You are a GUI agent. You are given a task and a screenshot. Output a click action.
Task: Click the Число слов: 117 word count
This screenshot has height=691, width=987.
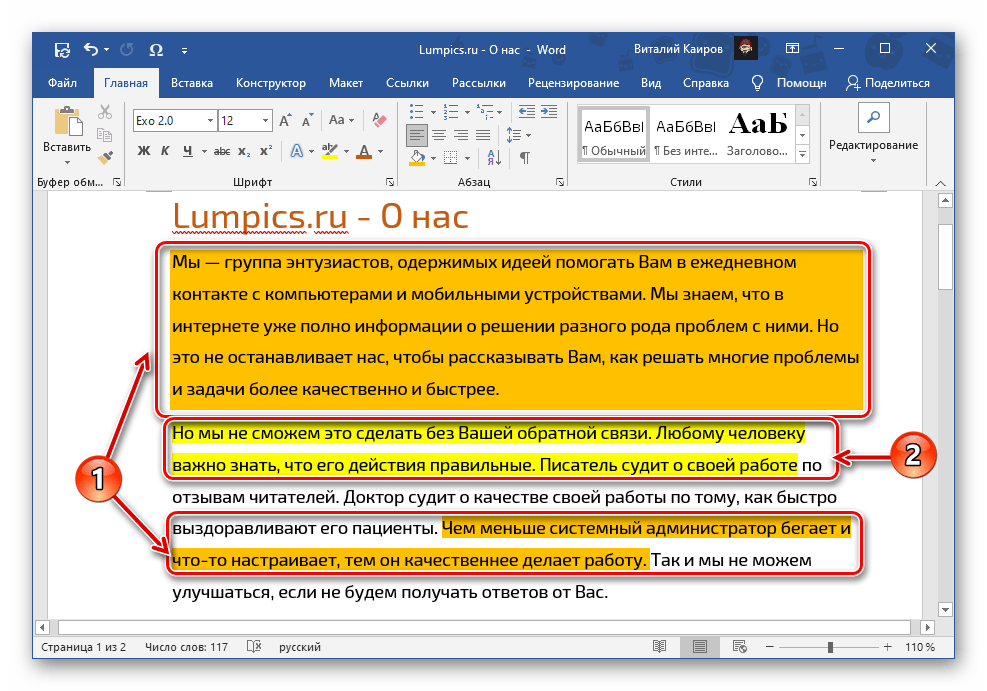pos(187,648)
